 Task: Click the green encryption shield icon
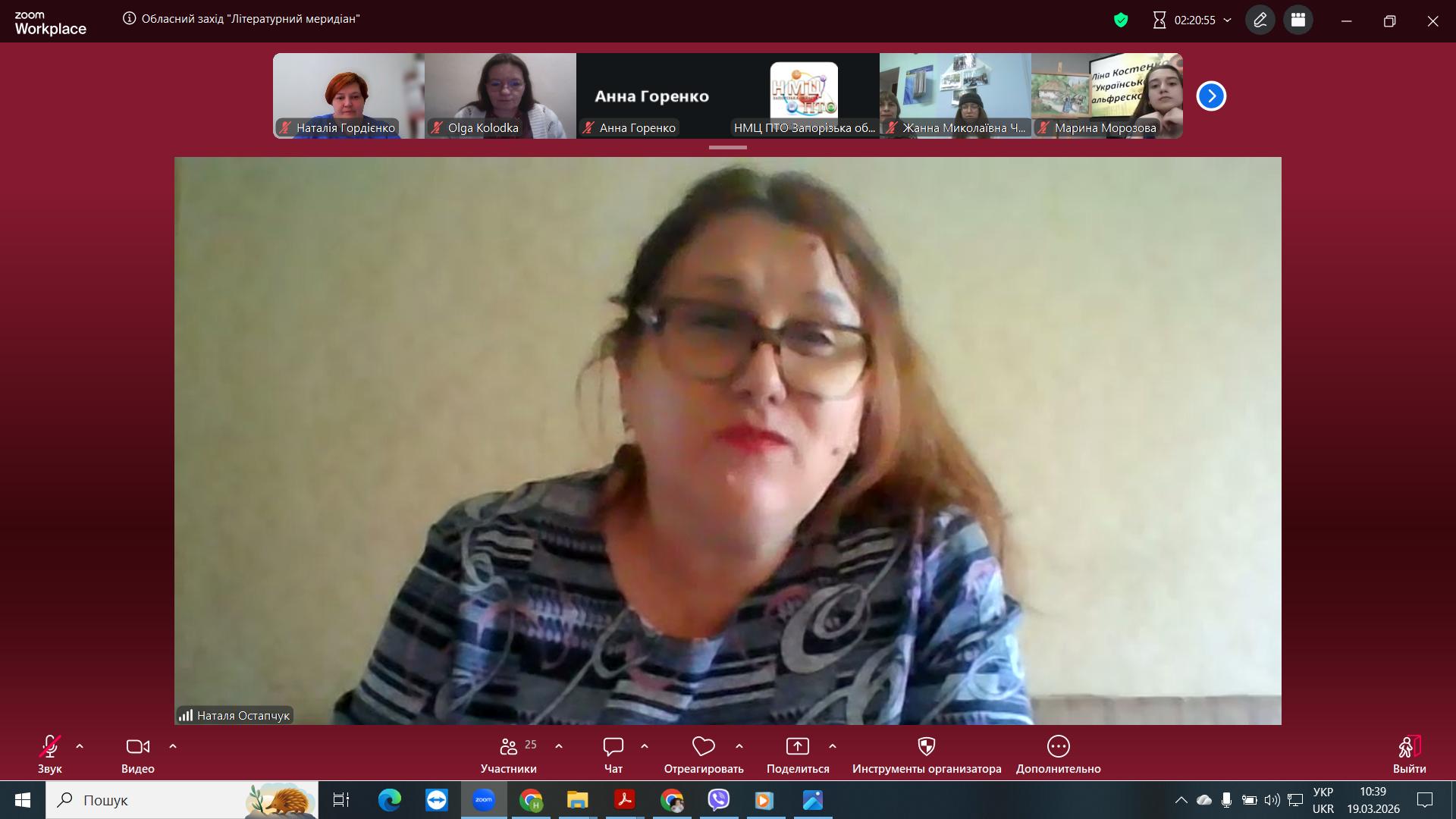tap(1121, 20)
